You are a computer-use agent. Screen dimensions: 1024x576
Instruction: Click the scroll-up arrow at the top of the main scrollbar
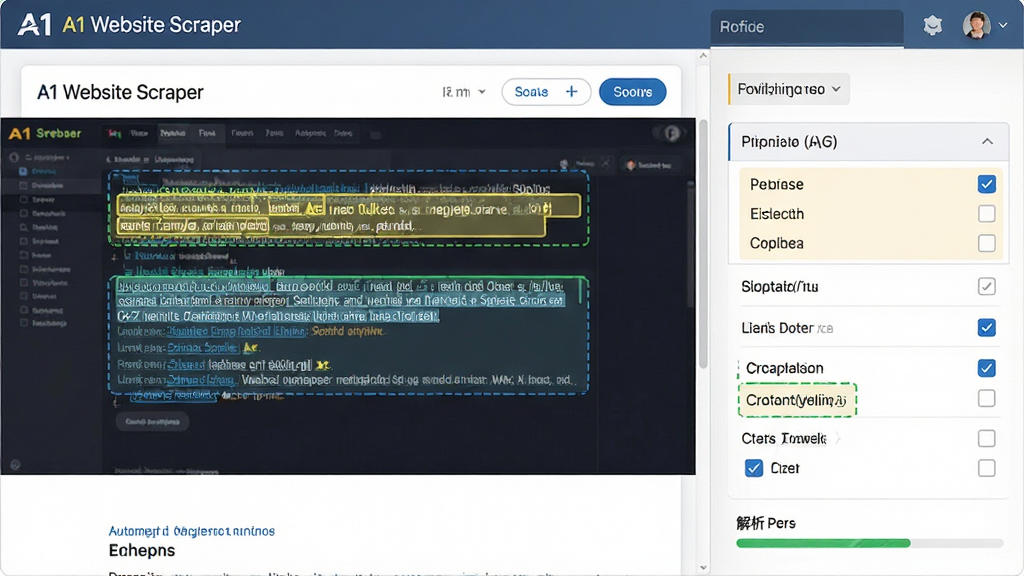pos(703,56)
